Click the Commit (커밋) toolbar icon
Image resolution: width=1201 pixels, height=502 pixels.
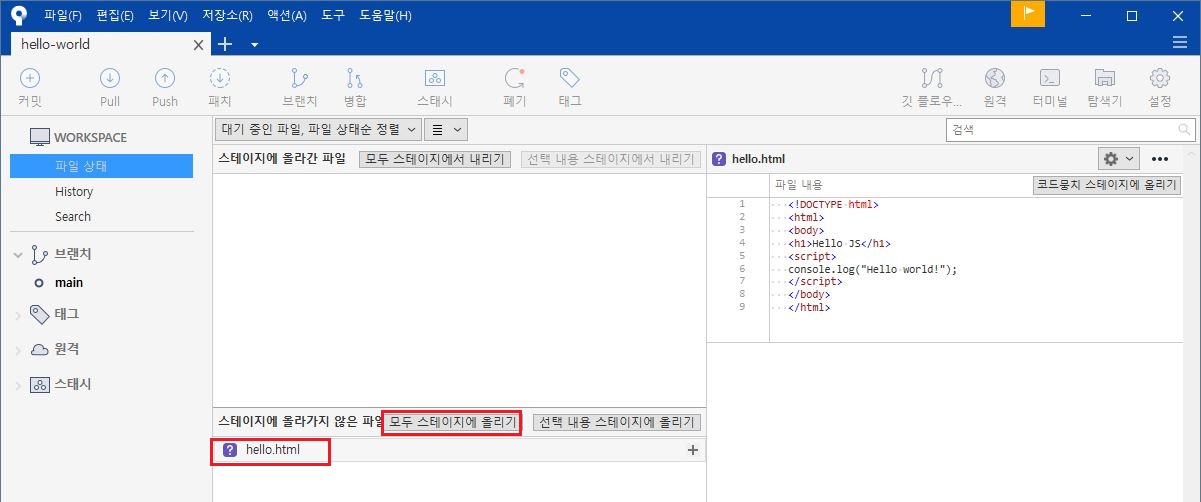(x=30, y=78)
